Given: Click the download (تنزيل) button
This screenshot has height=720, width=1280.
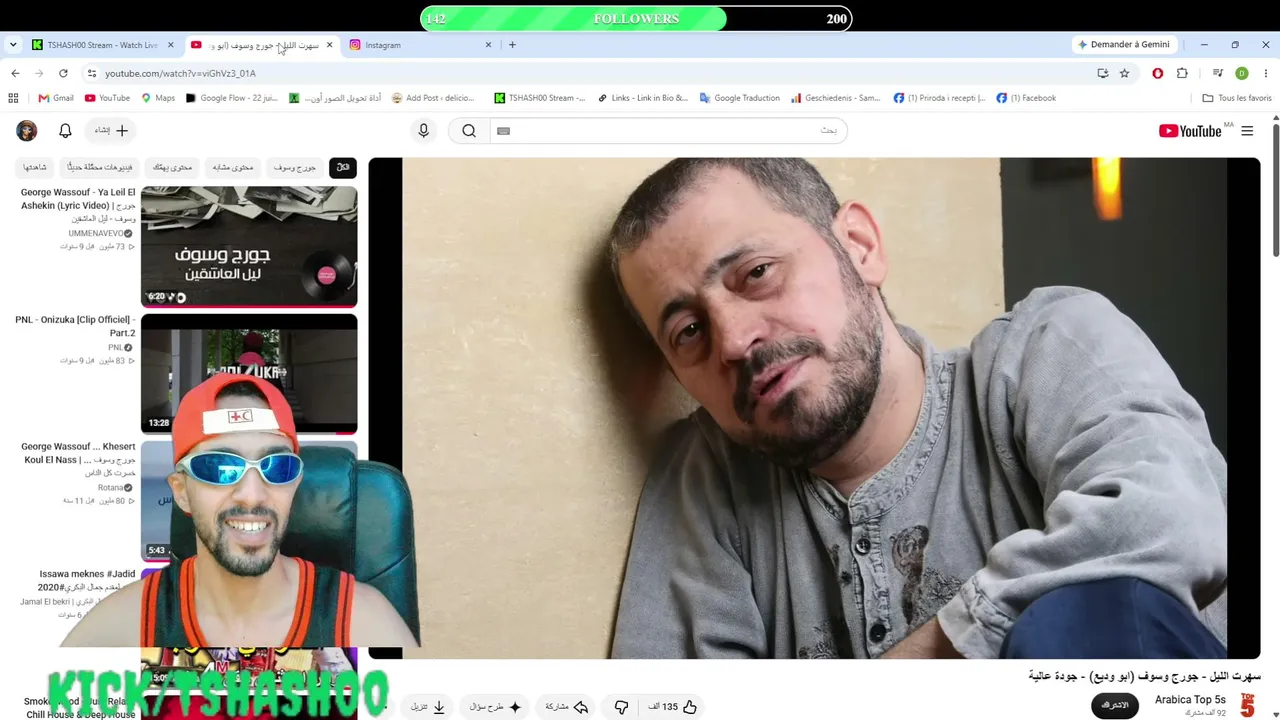Looking at the screenshot, I should pyautogui.click(x=428, y=707).
